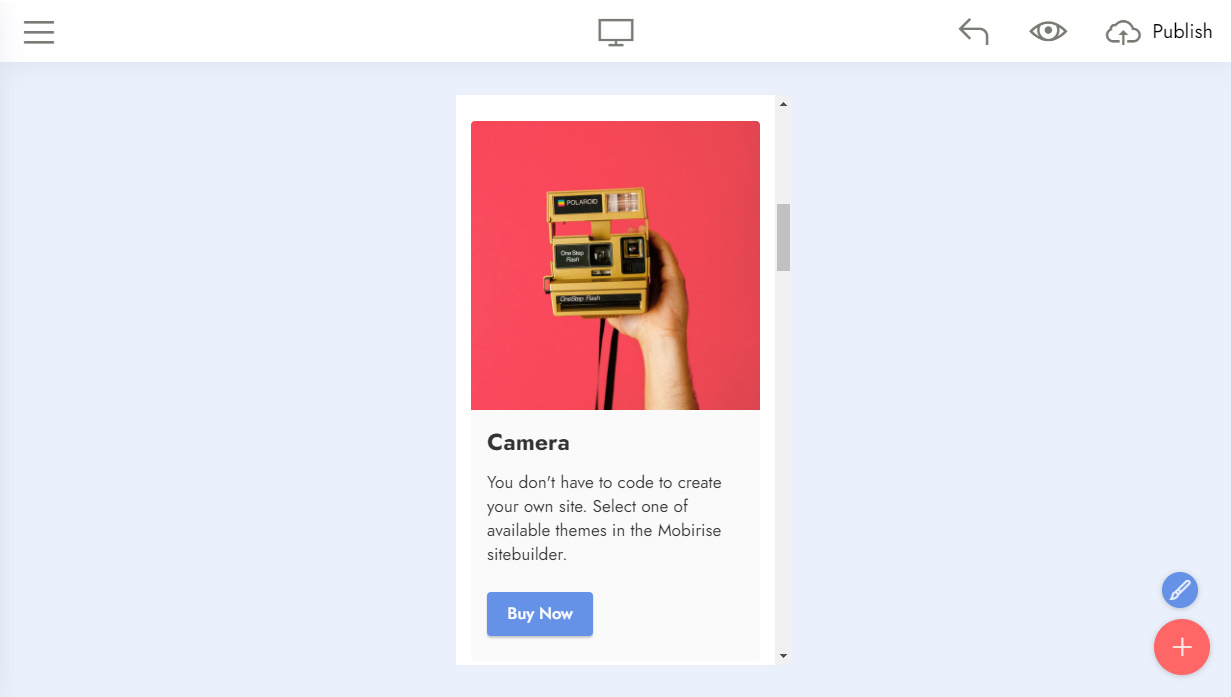Open the hamburger menu
1231x697 pixels.
39,32
